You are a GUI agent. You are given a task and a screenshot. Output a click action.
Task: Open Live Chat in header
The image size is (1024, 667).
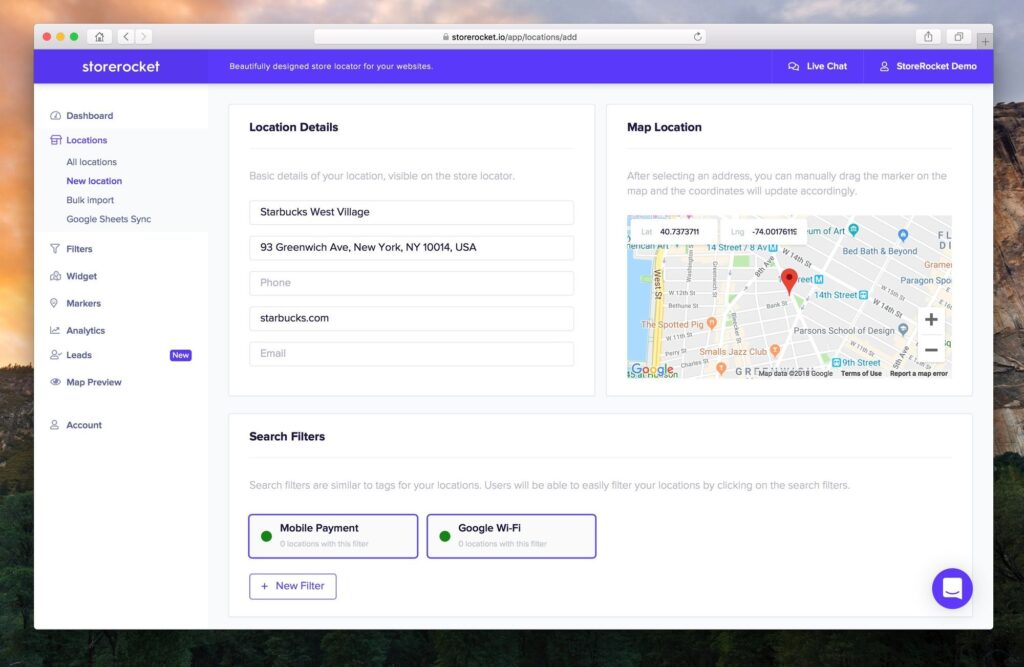tap(817, 67)
